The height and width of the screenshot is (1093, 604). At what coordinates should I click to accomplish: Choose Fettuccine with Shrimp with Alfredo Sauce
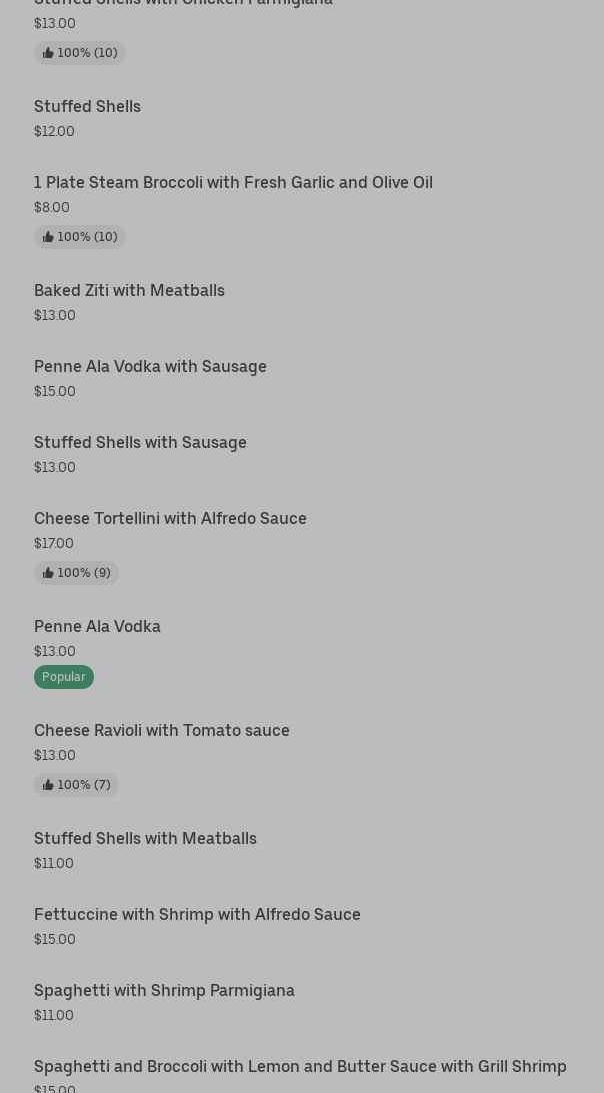point(197,914)
